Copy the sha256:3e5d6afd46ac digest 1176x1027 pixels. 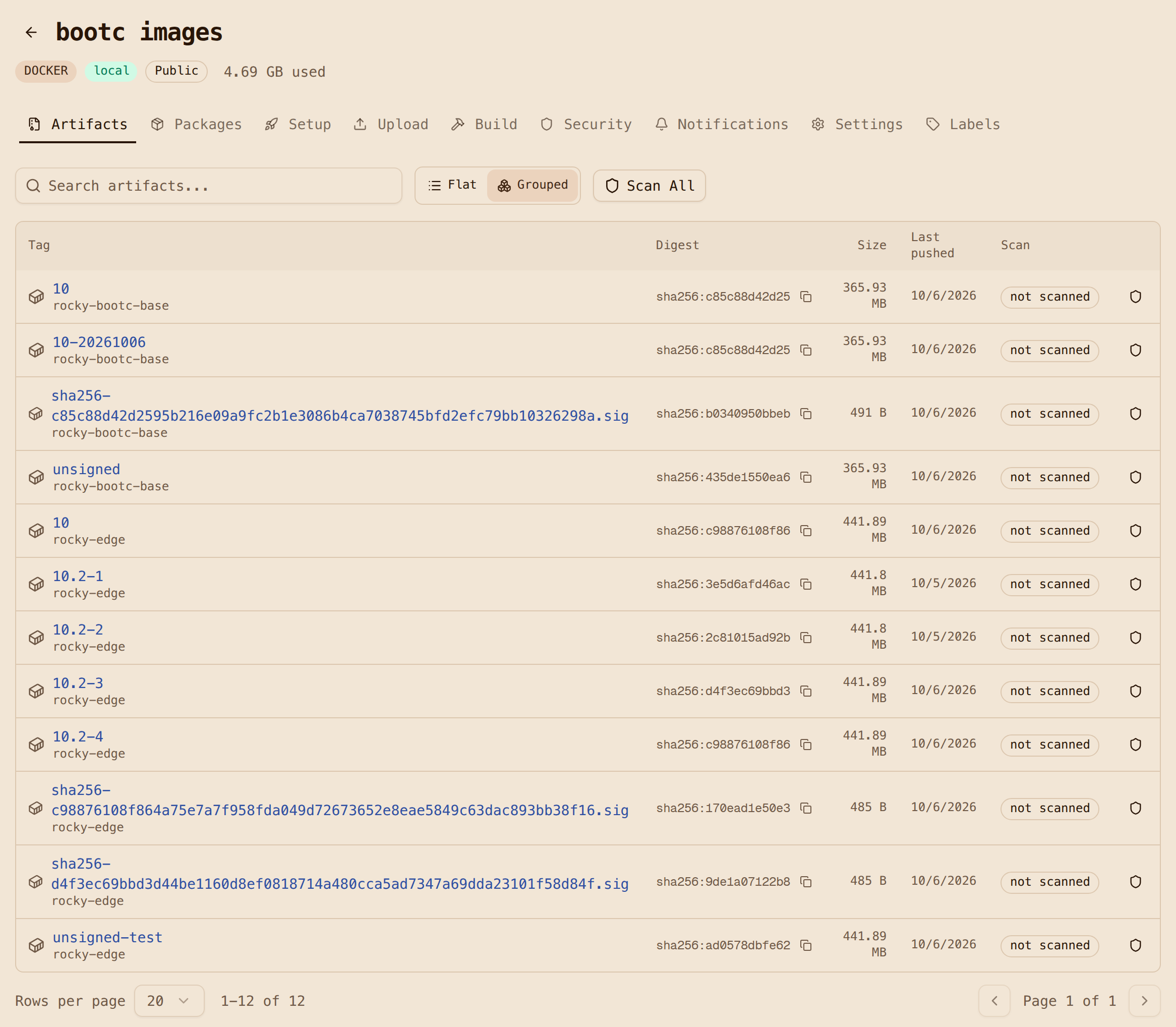click(806, 584)
